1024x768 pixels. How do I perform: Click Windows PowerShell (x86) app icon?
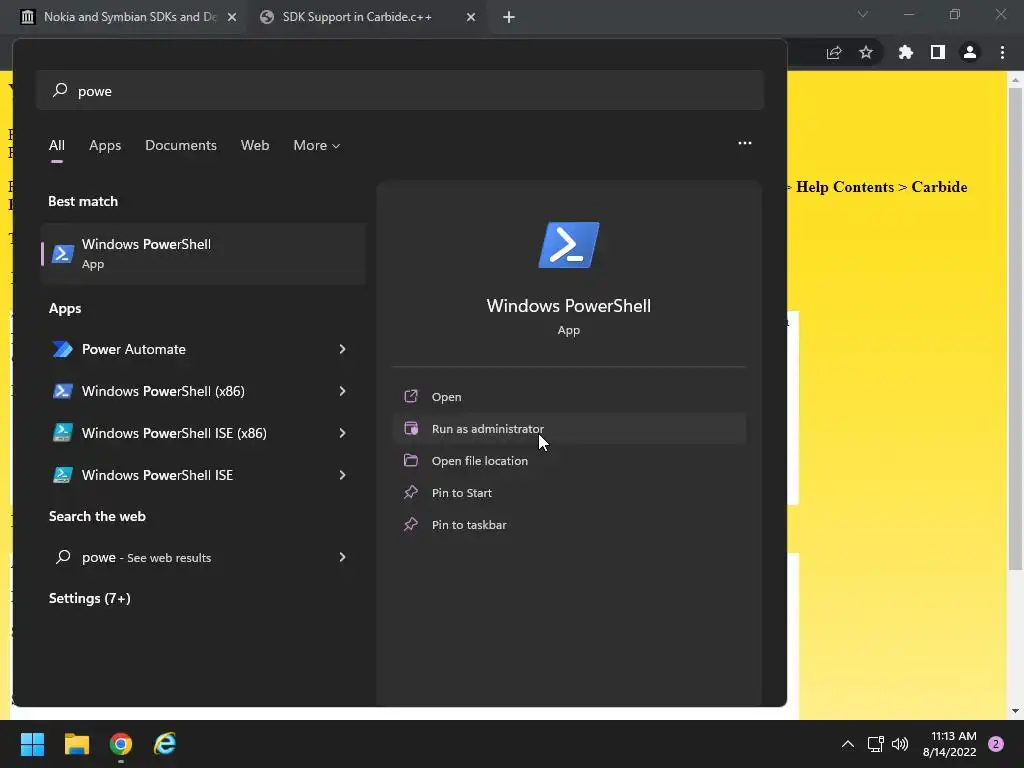pos(63,391)
